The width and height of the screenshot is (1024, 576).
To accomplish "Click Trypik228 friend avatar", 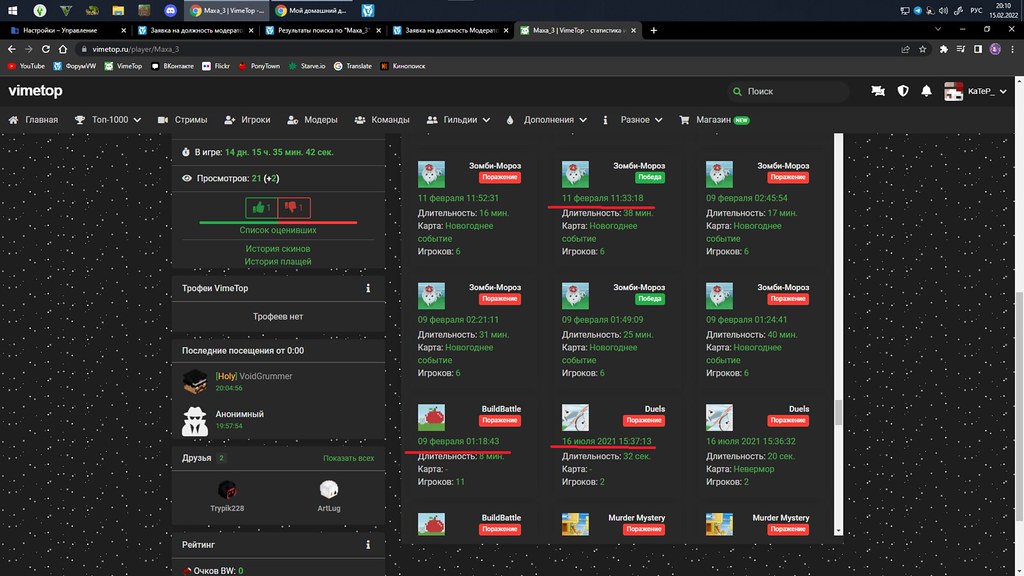I will pos(228,490).
